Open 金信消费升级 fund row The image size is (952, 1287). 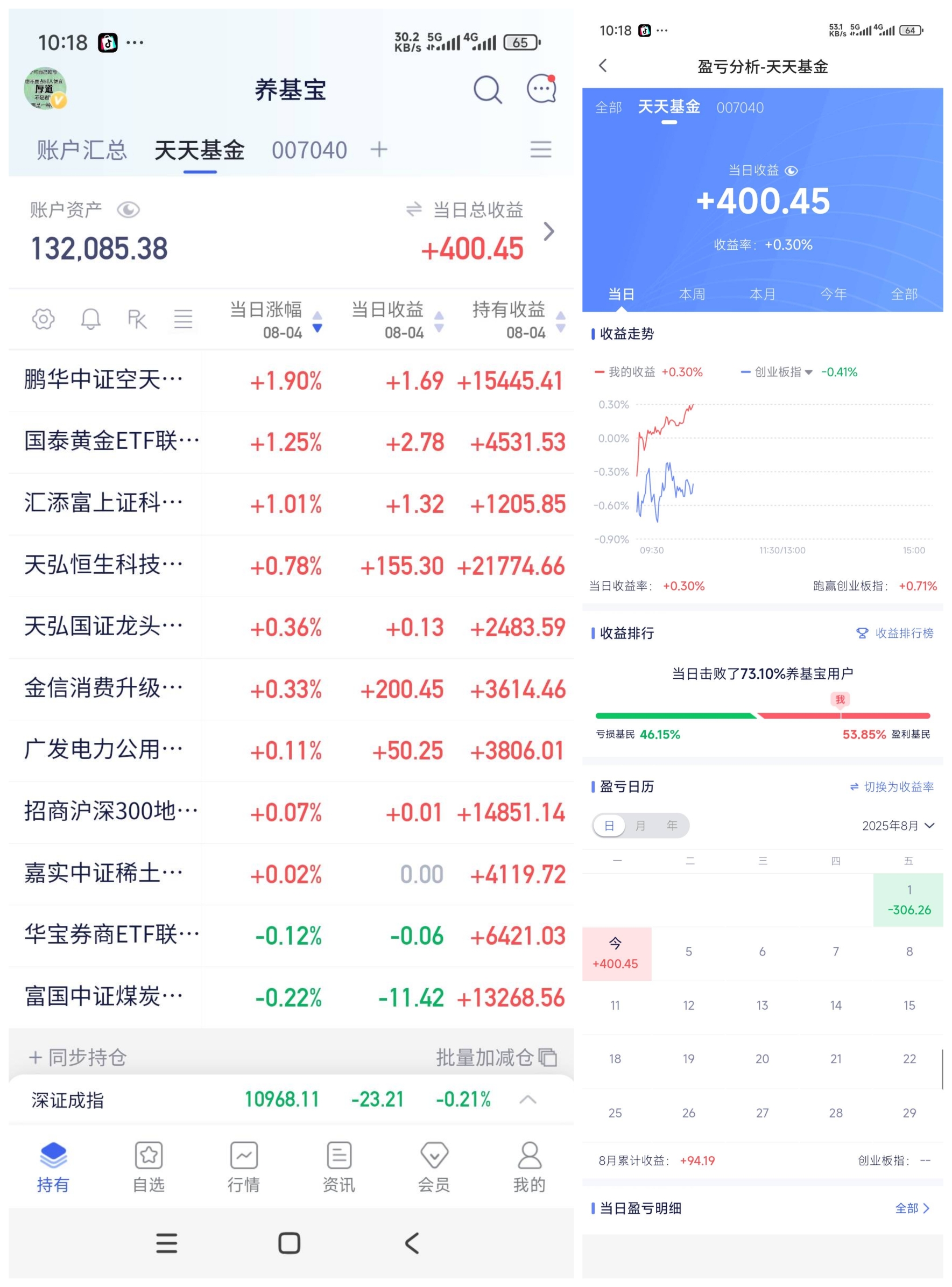pos(291,689)
